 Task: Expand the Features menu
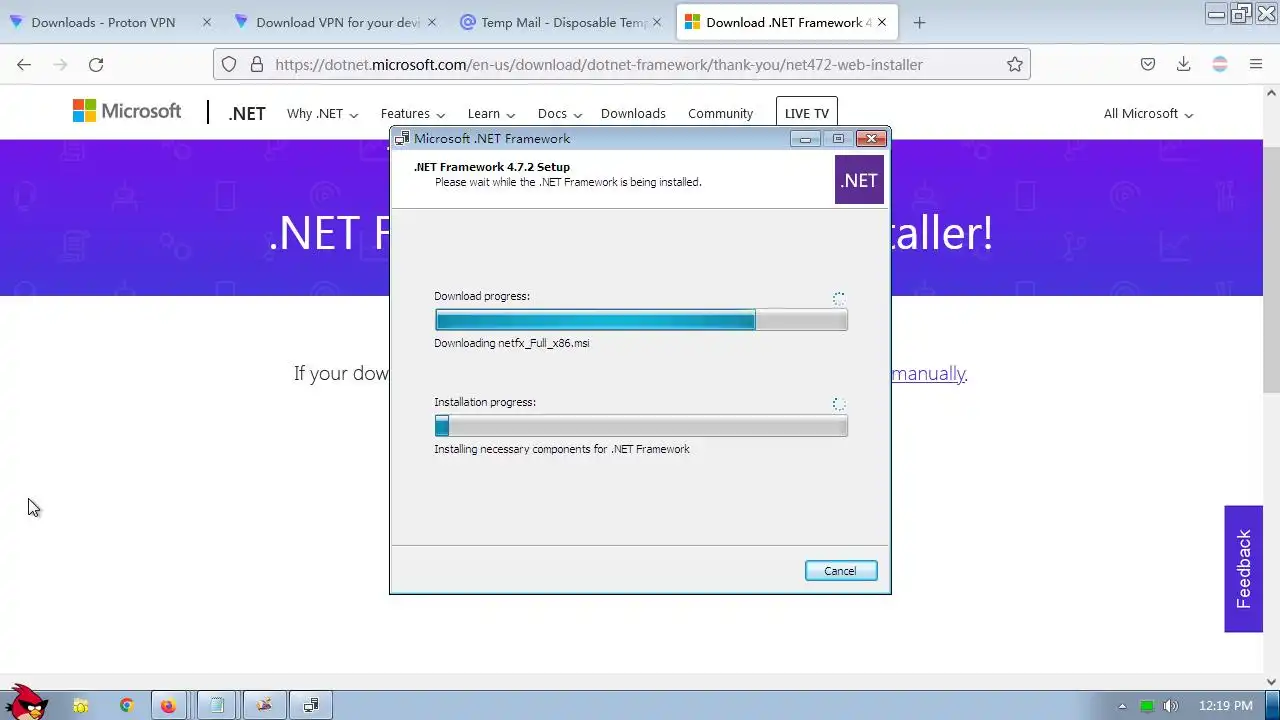click(412, 113)
